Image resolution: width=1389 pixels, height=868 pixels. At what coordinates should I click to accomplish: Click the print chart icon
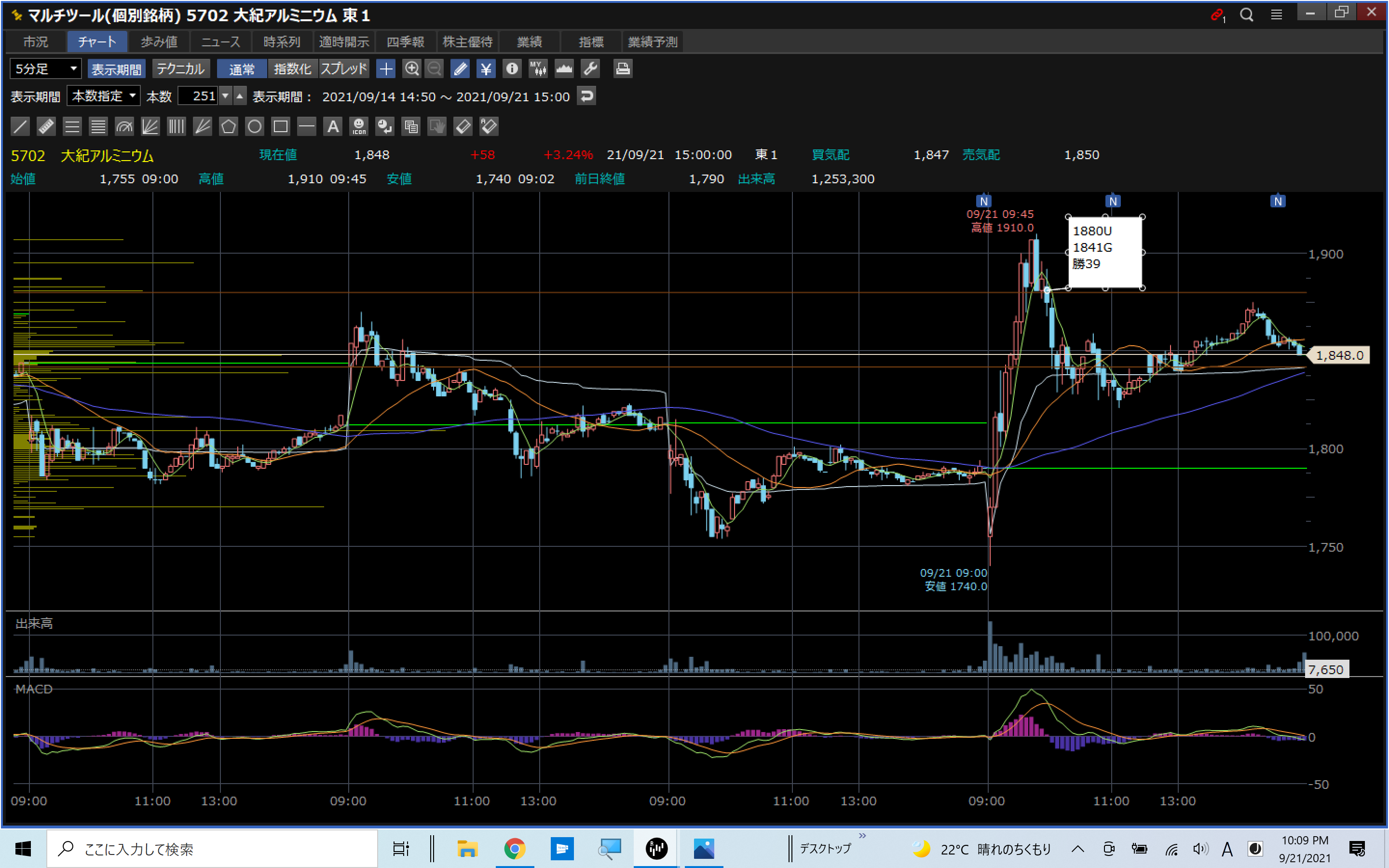623,69
